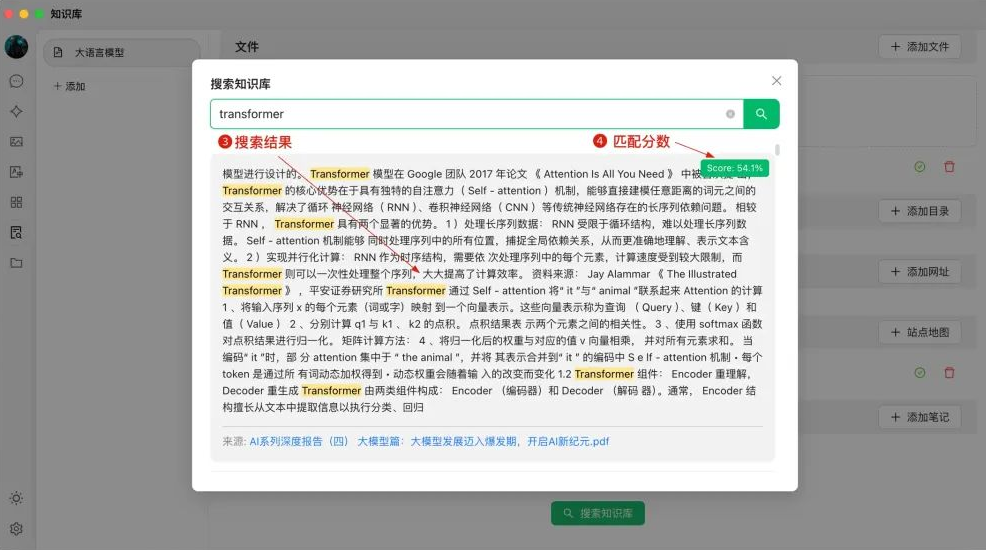Toggle the light/dark theme sun icon

coord(16,498)
